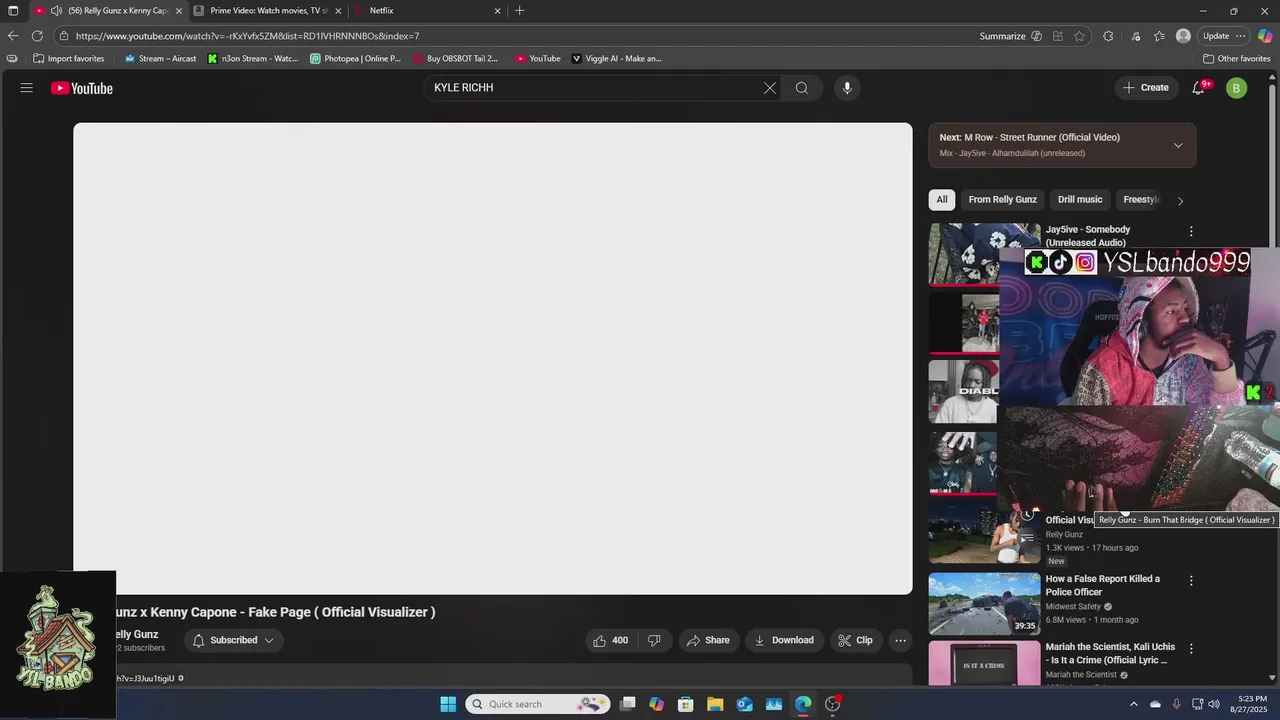Open Stream – Aircast bookmark
This screenshot has width=1280, height=720.
160,58
